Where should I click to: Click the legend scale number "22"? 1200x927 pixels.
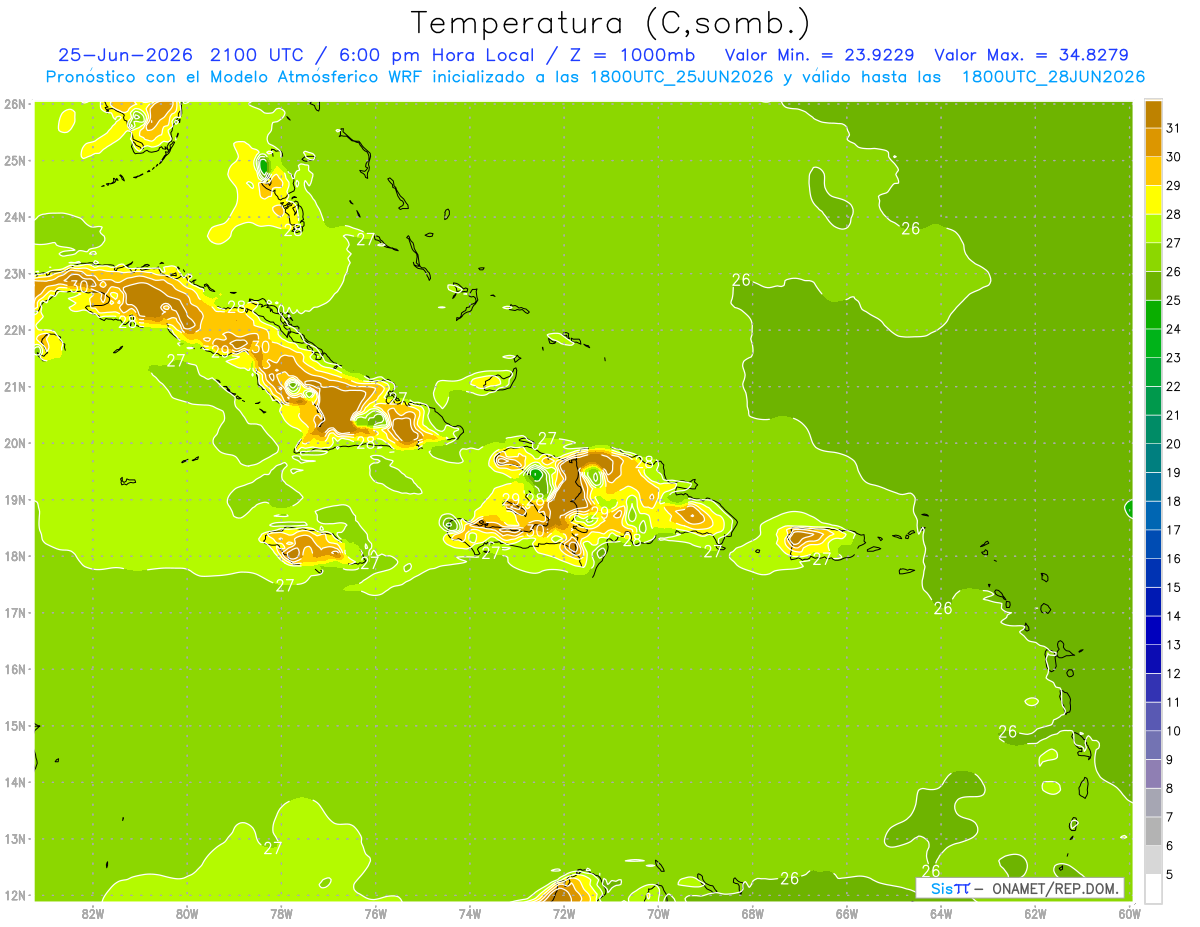pos(1174,387)
